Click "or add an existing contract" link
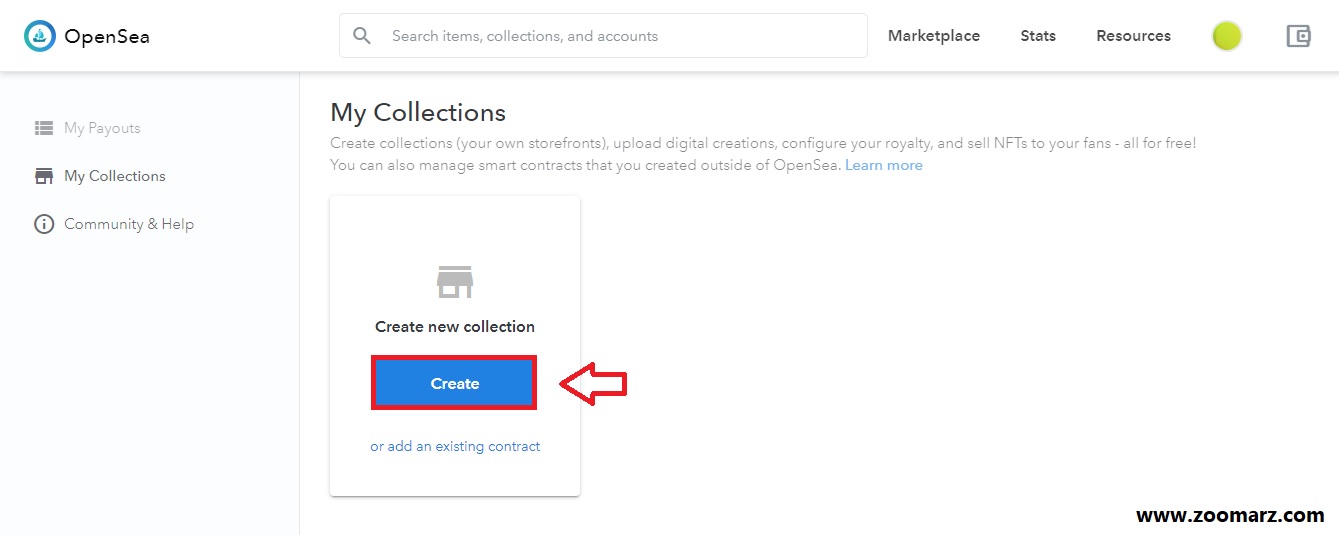 tap(455, 446)
